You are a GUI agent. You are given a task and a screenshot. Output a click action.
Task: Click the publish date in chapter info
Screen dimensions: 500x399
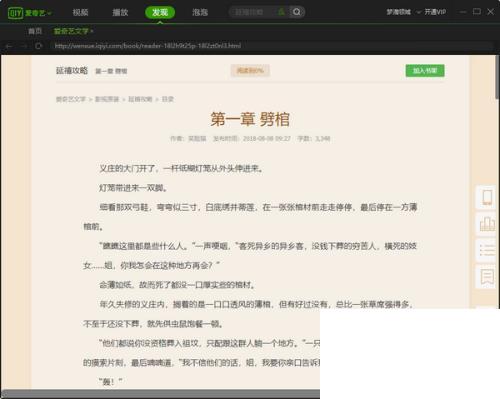pyautogui.click(x=252, y=139)
